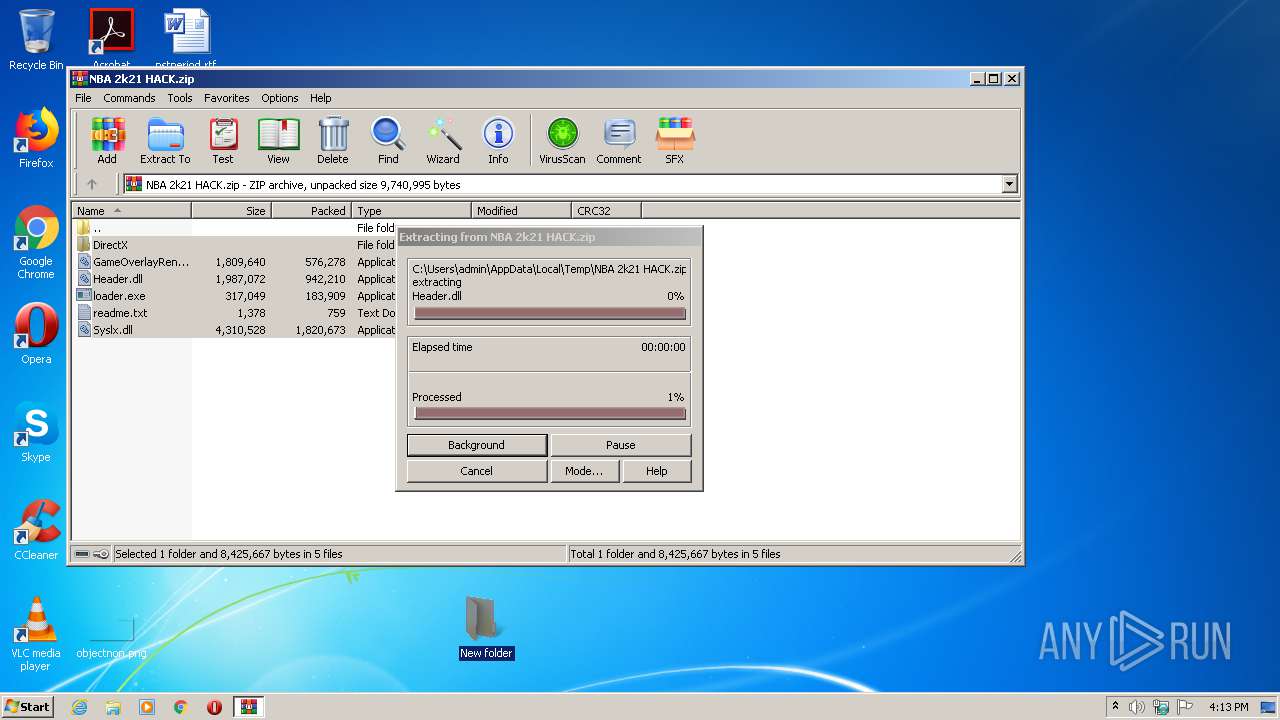
Task: Click WinRAR taskbar button
Action: 248,707
